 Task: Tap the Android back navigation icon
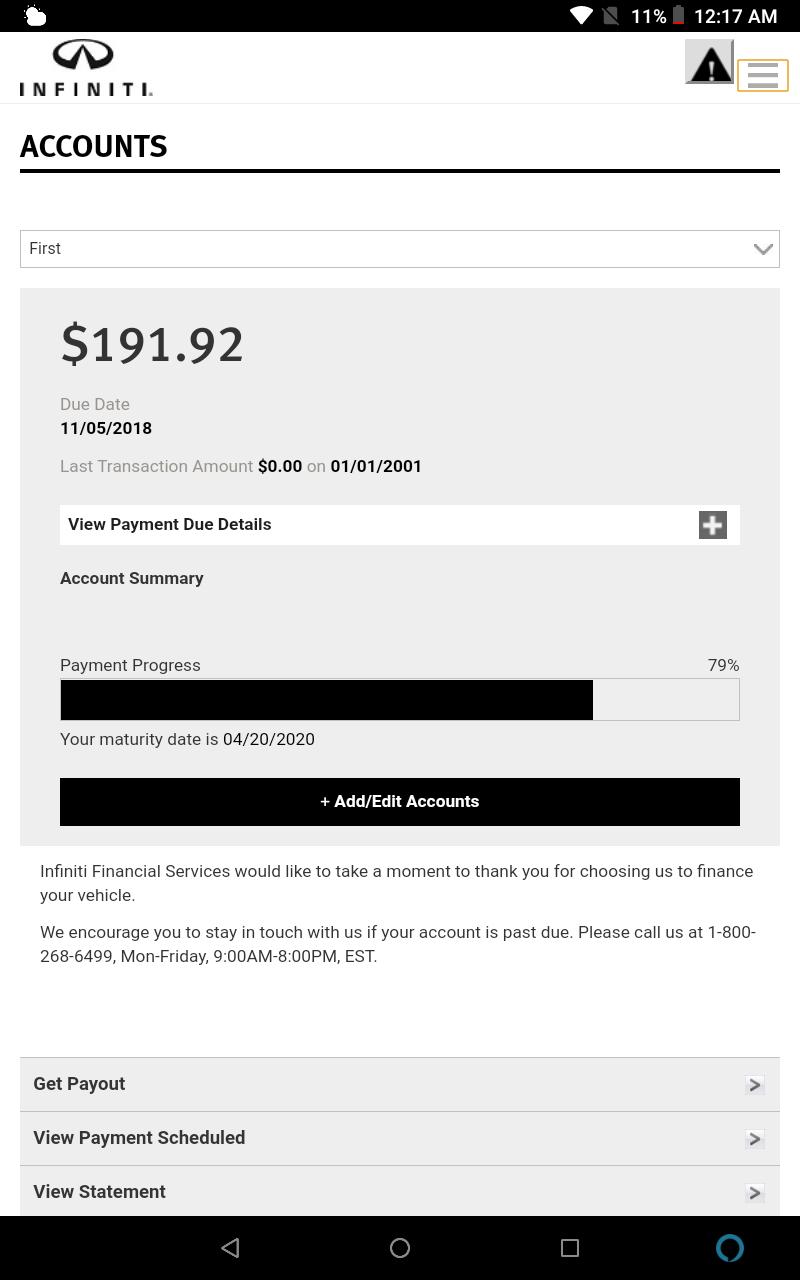230,1247
